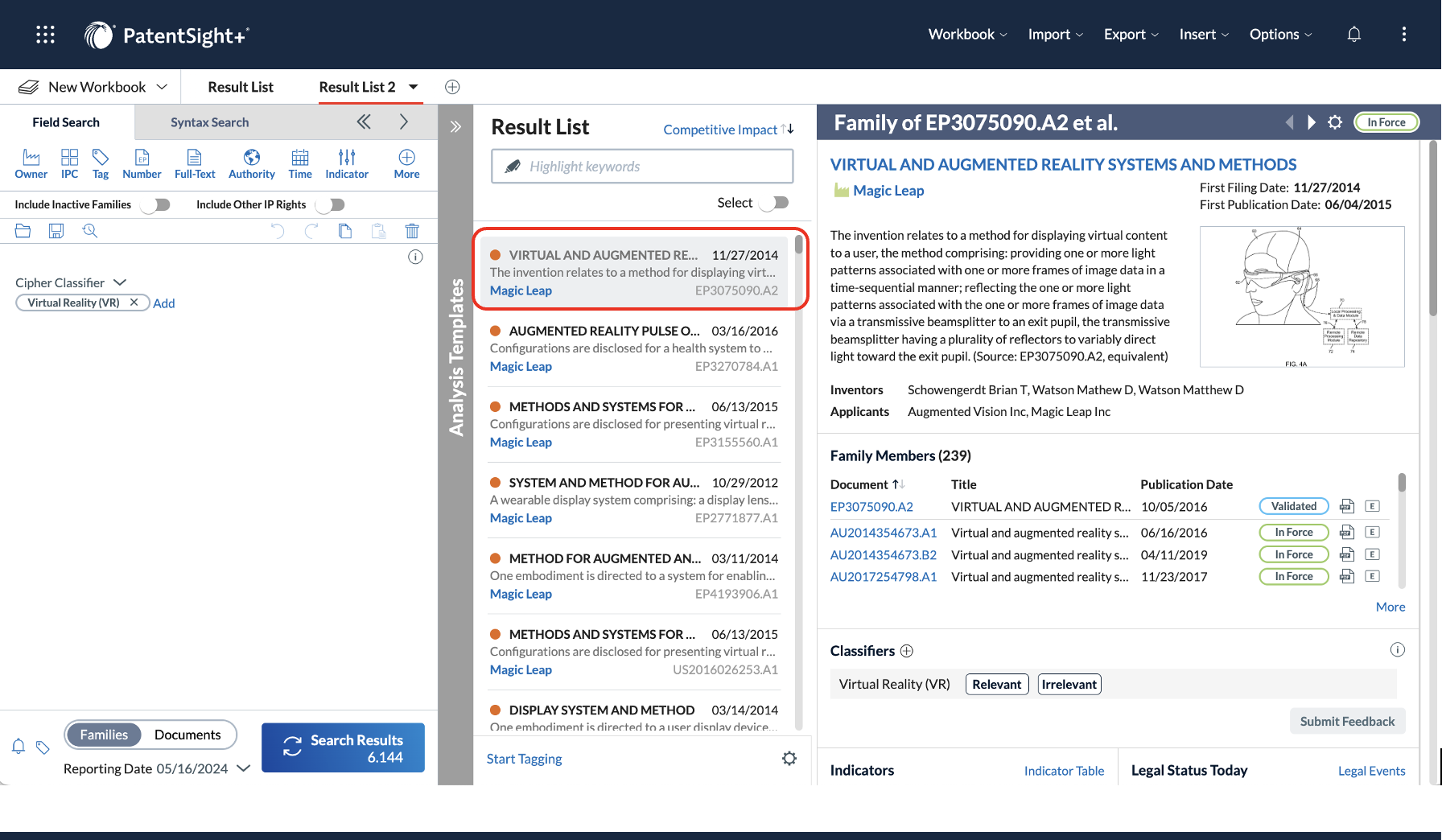This screenshot has width=1442, height=840.
Task: Expand search panel right chevron
Action: [404, 121]
